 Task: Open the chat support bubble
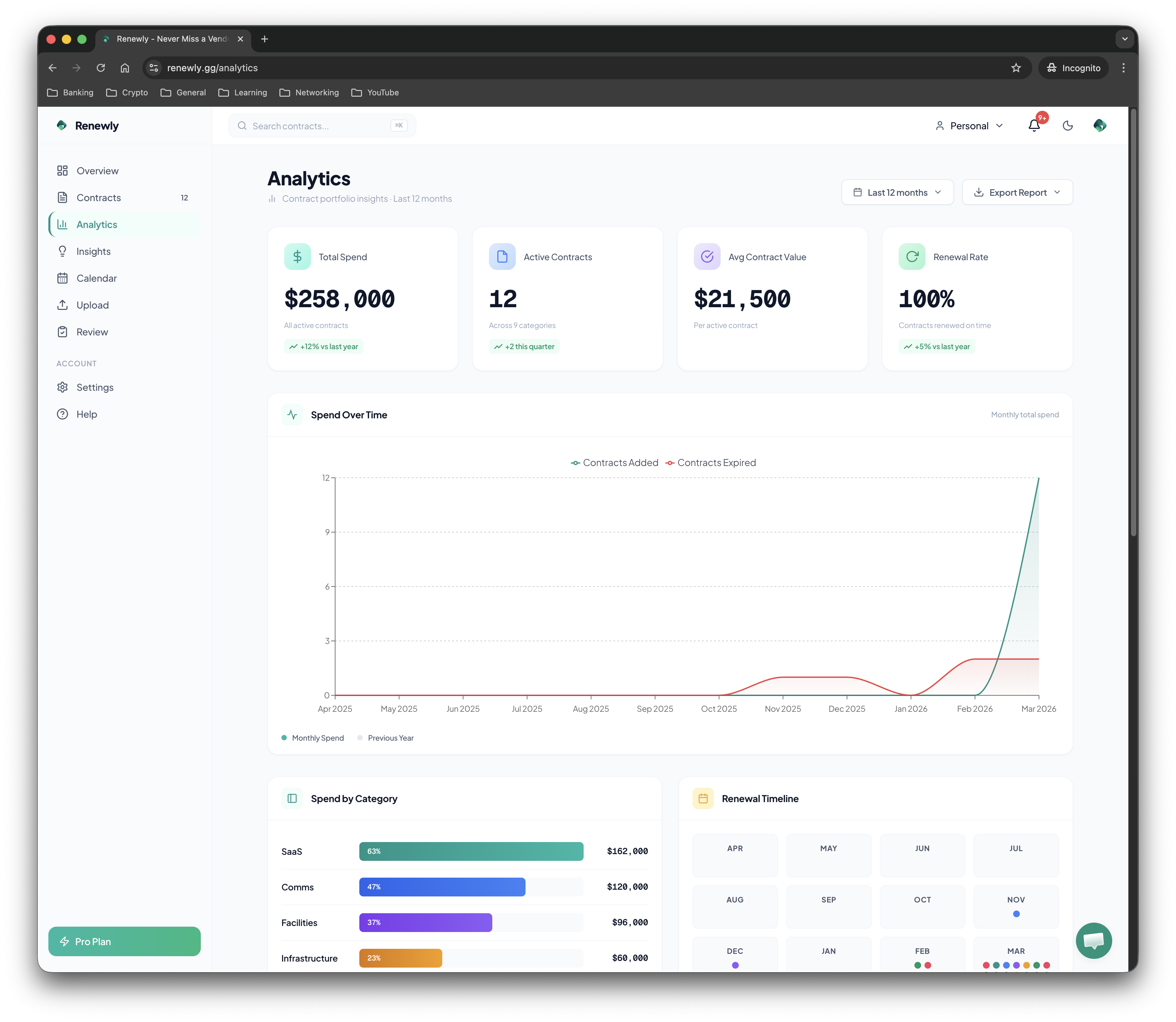[1093, 940]
